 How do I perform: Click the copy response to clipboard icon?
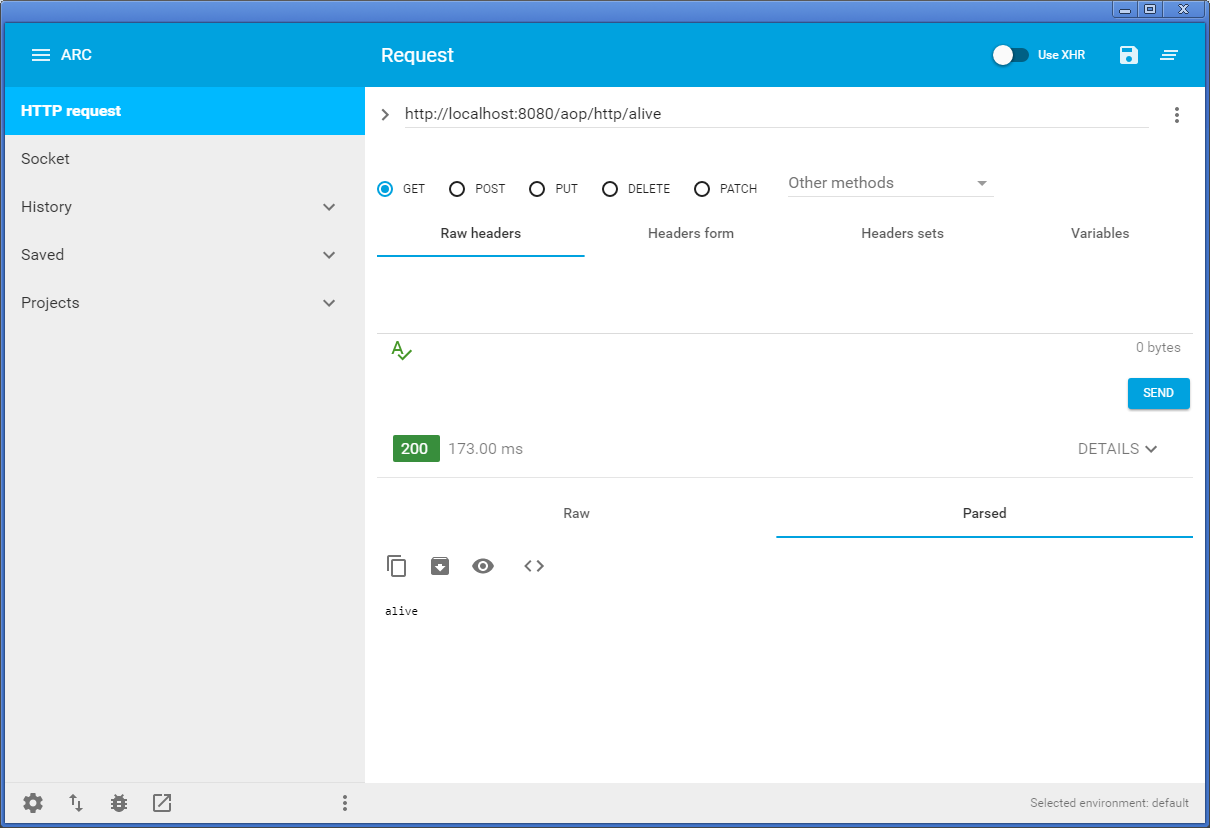tap(397, 566)
